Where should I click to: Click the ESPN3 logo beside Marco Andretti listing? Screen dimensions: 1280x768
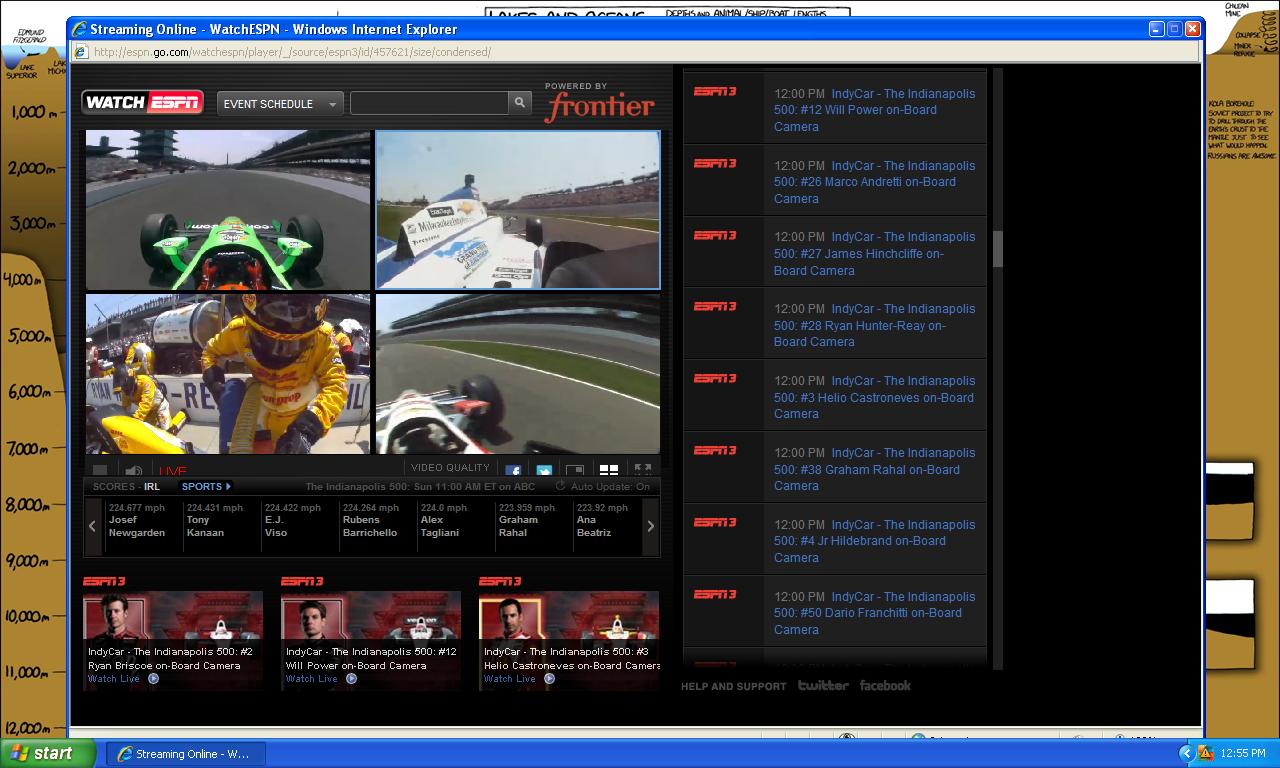click(x=715, y=163)
